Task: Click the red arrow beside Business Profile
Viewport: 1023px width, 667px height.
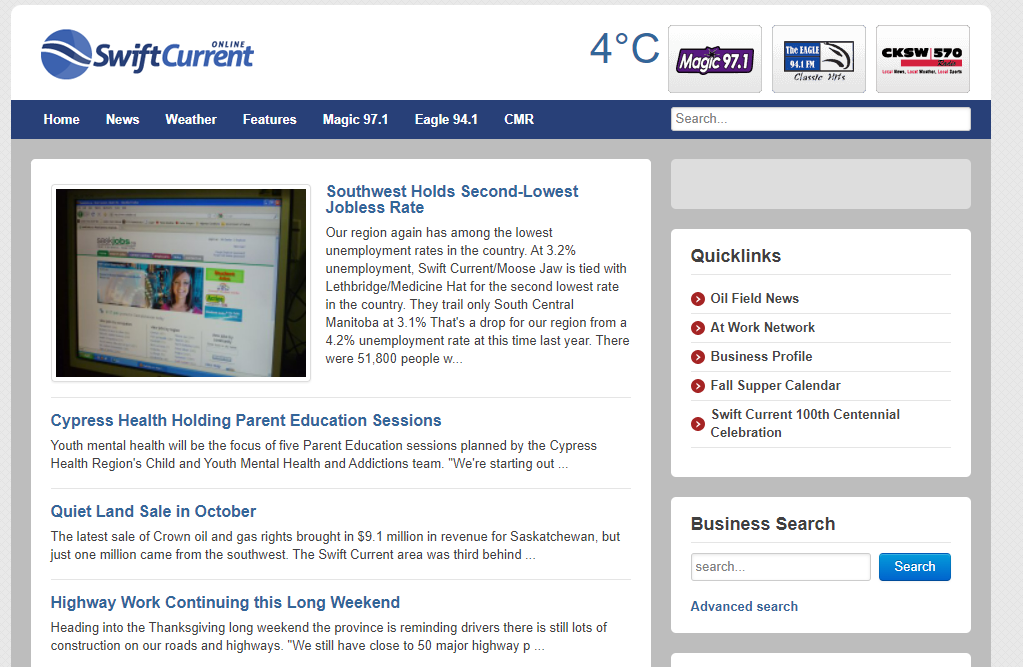Action: click(x=697, y=356)
